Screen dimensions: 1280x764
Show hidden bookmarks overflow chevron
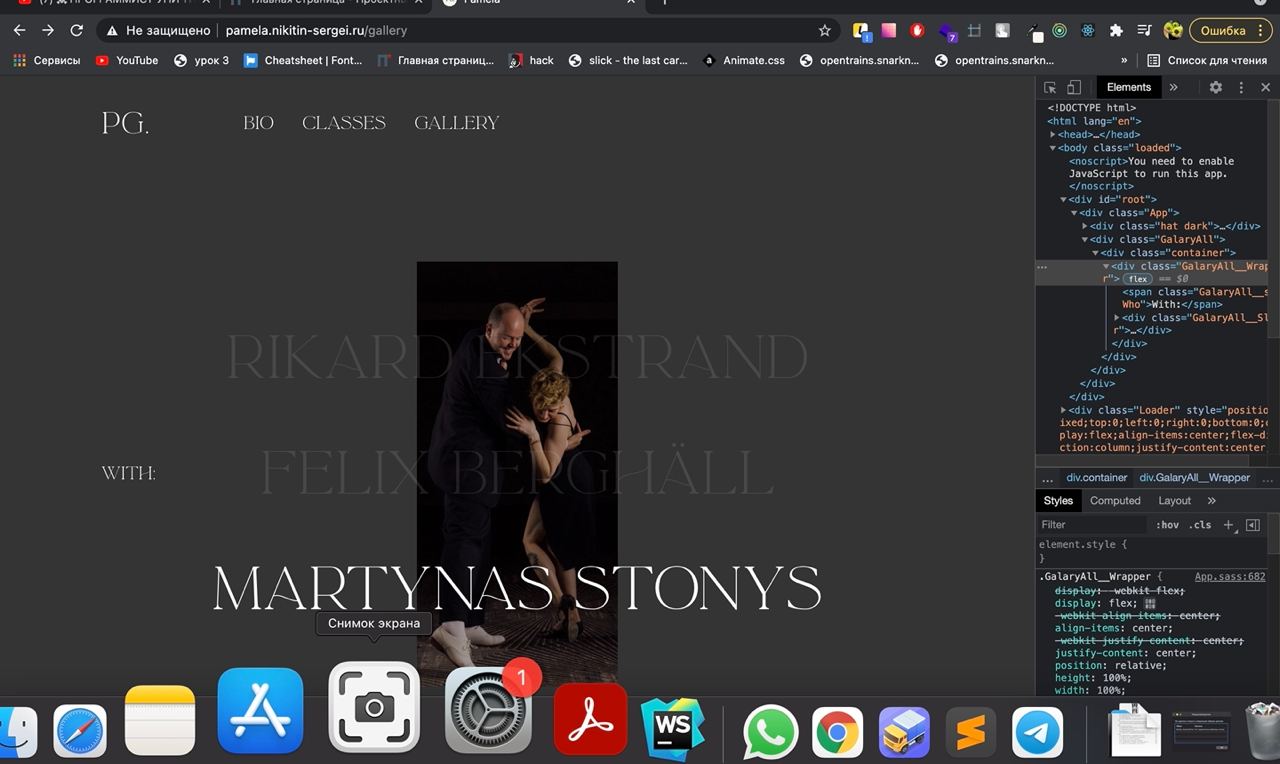(1124, 60)
